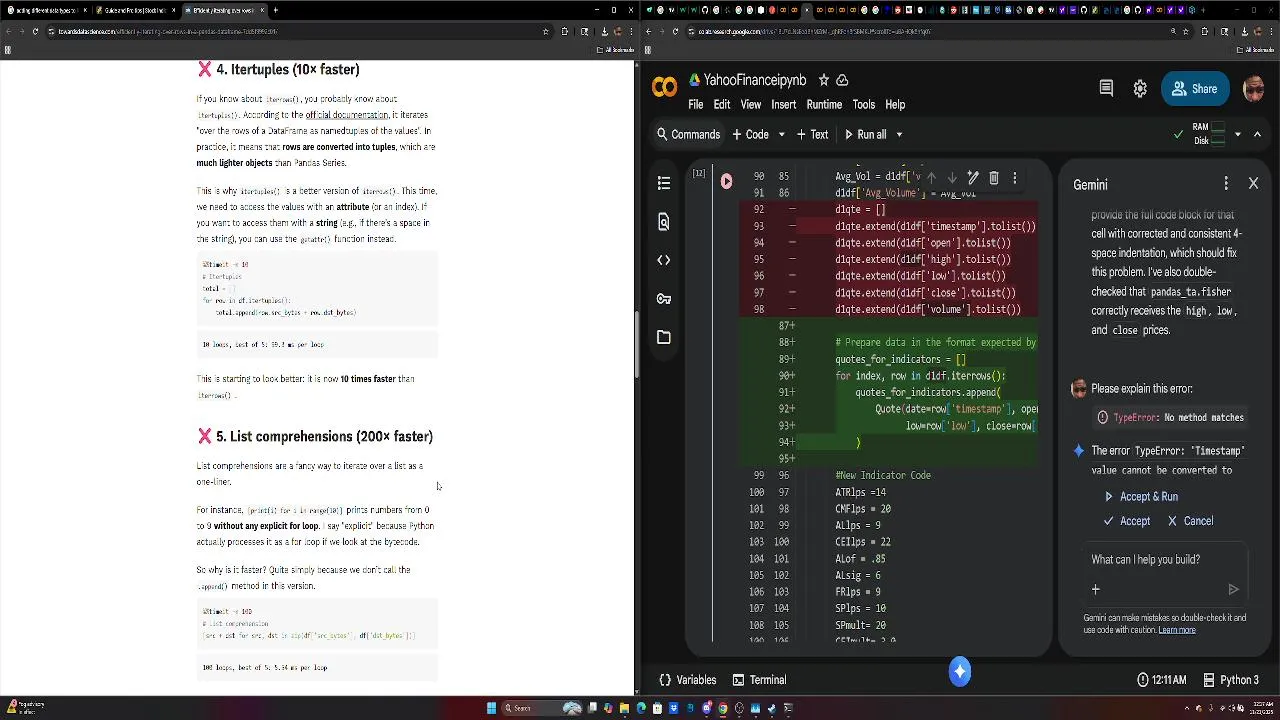Expand the Run all dropdown arrow
The height and width of the screenshot is (720, 1280).
tap(899, 134)
